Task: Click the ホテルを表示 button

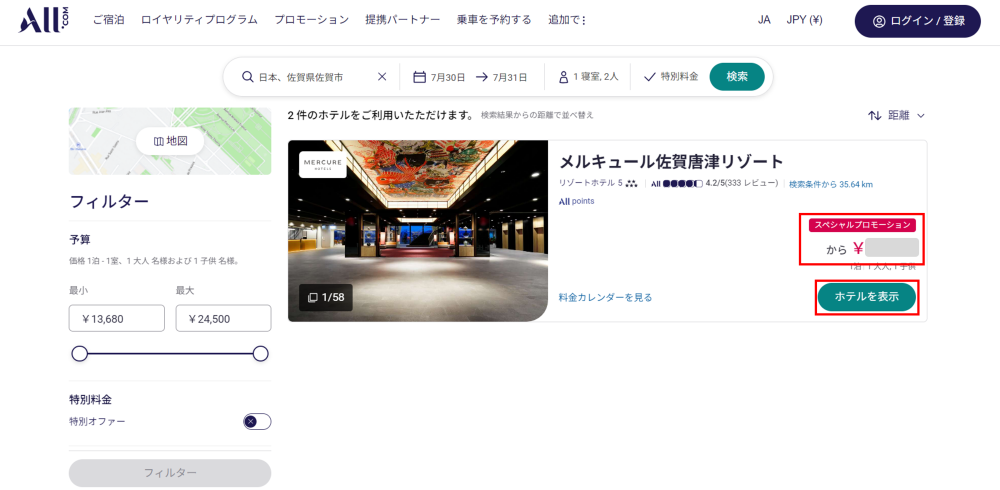Action: pyautogui.click(x=867, y=297)
